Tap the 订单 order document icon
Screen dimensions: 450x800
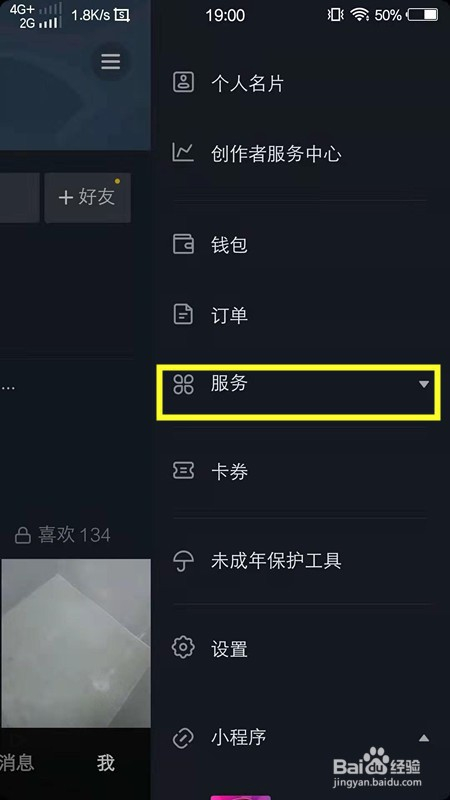pos(183,314)
